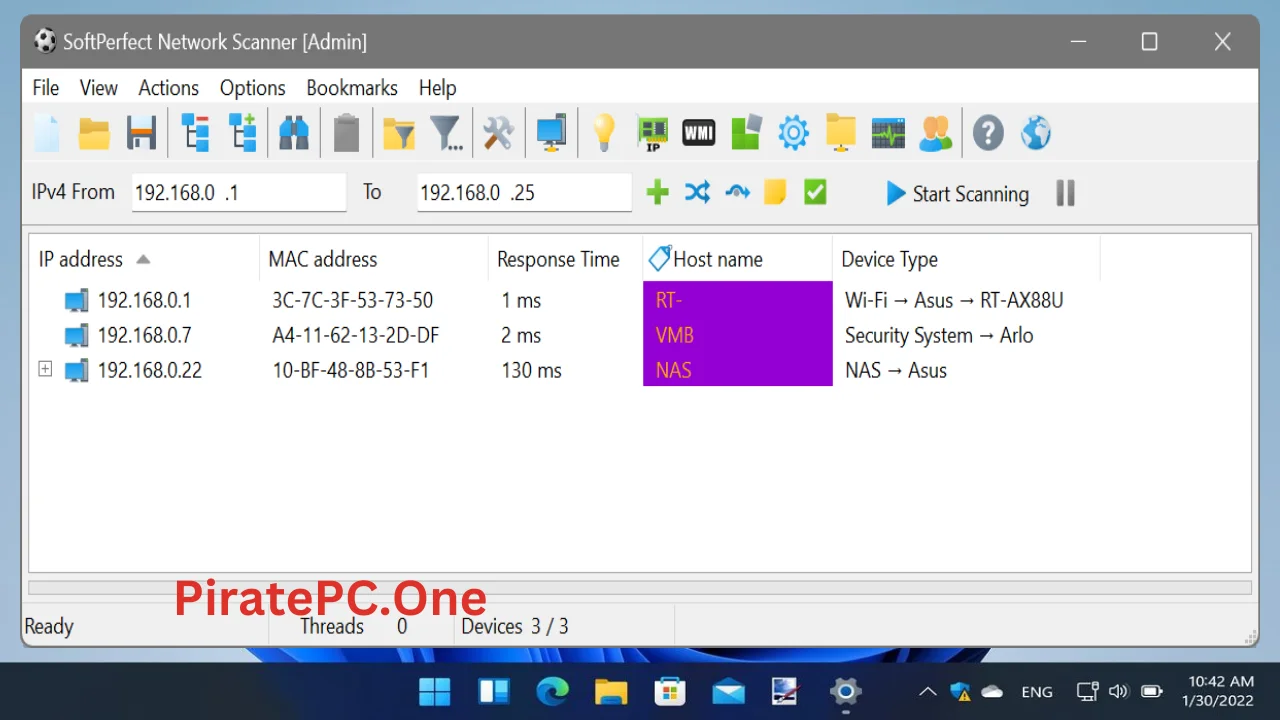Select the 192.168.0.22 IP address
Viewport: 1280px width, 720px height.
pos(149,370)
